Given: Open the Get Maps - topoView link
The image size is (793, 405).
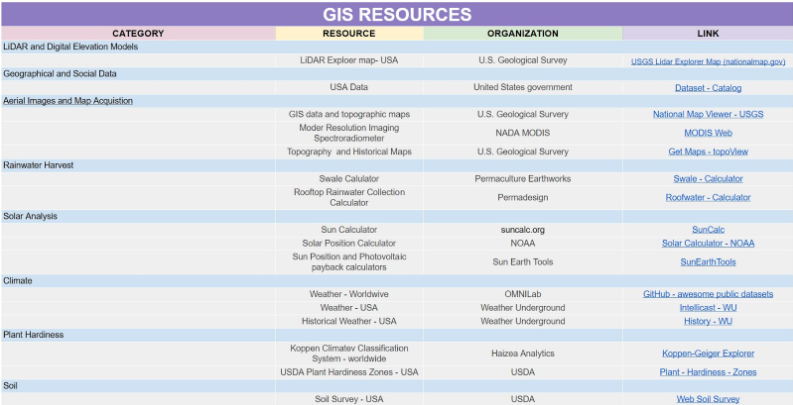Looking at the screenshot, I should click(x=708, y=152).
